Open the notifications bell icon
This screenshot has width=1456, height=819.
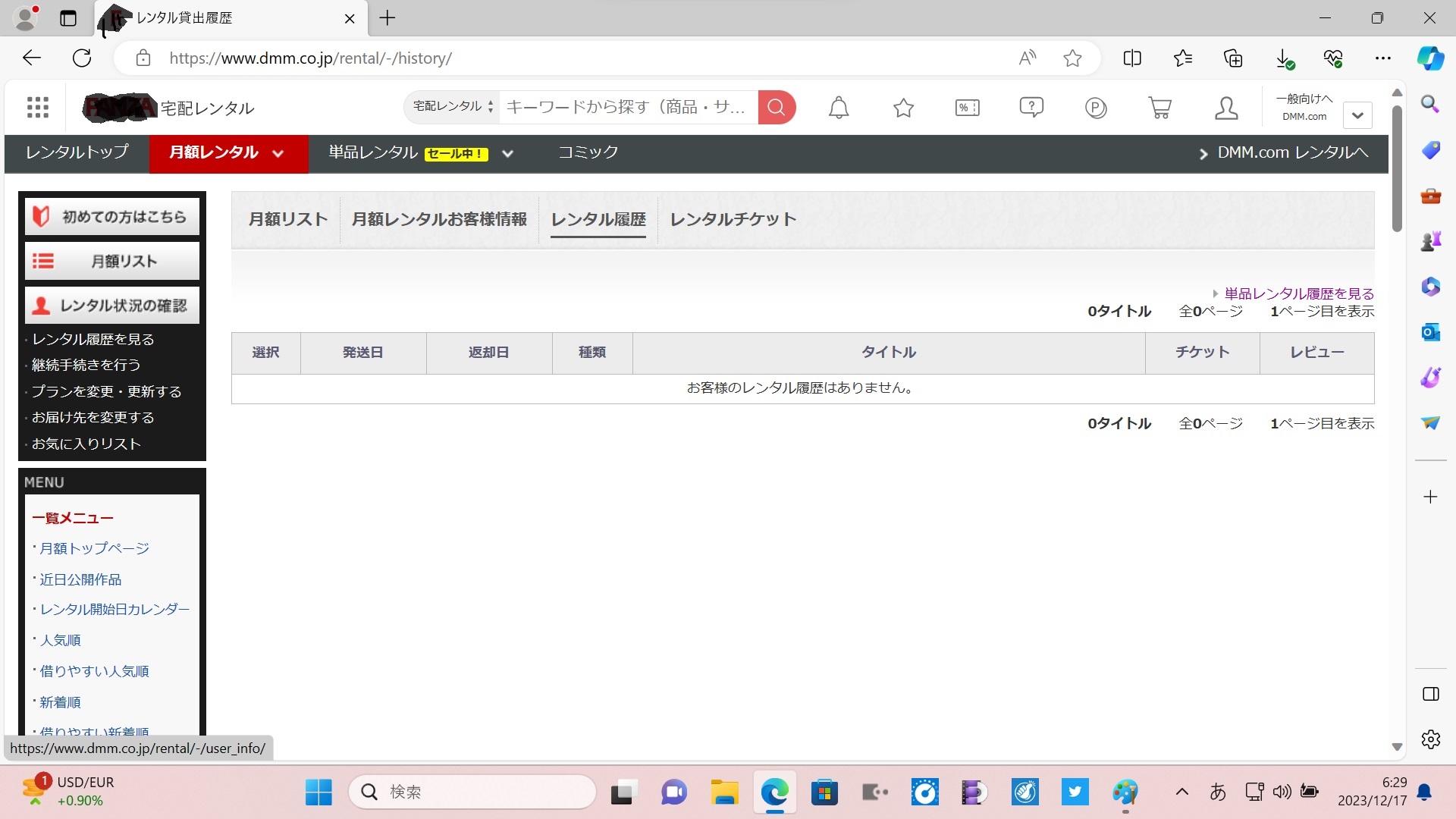pos(838,107)
